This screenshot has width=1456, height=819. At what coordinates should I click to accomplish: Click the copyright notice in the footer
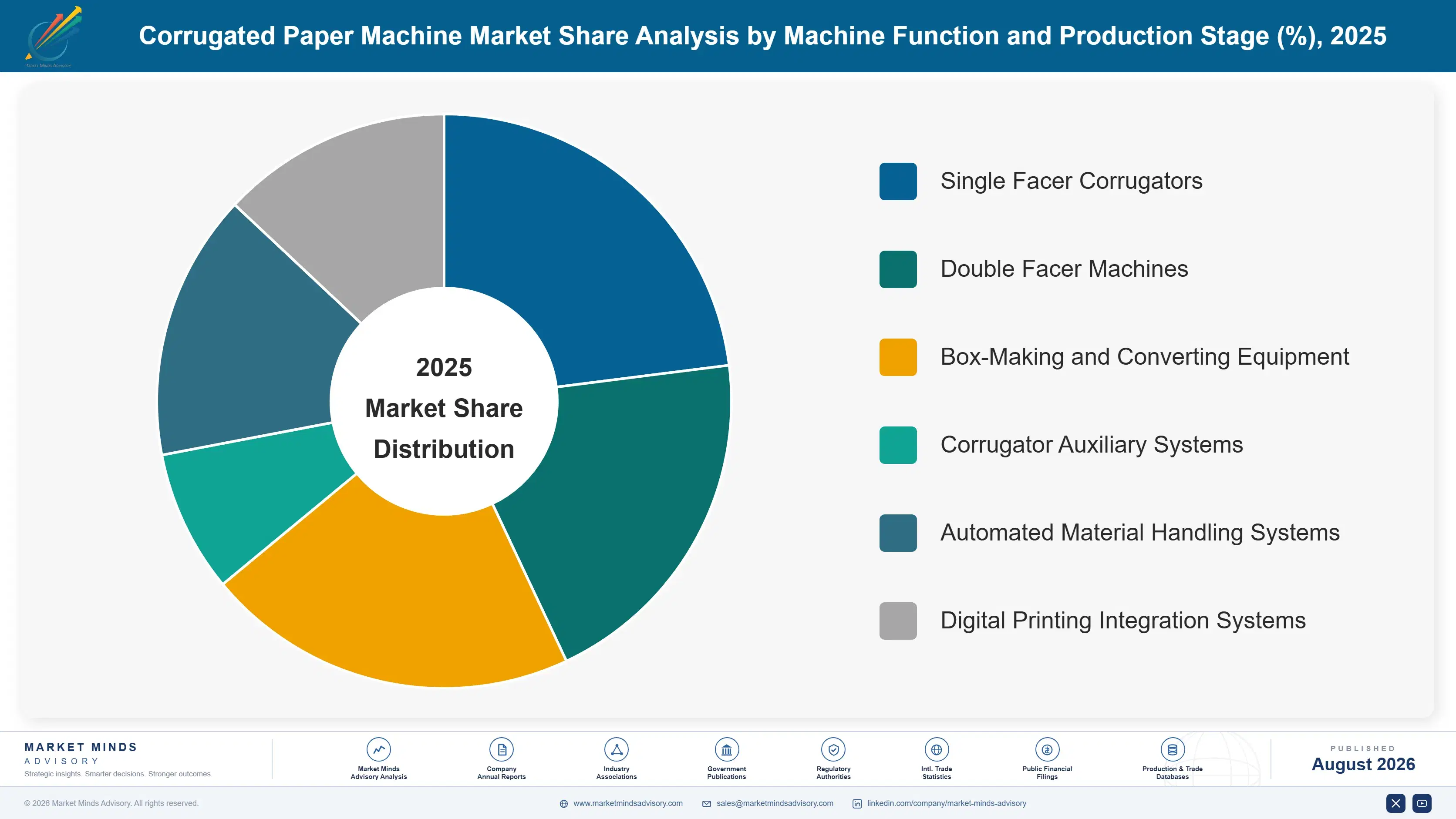111,803
